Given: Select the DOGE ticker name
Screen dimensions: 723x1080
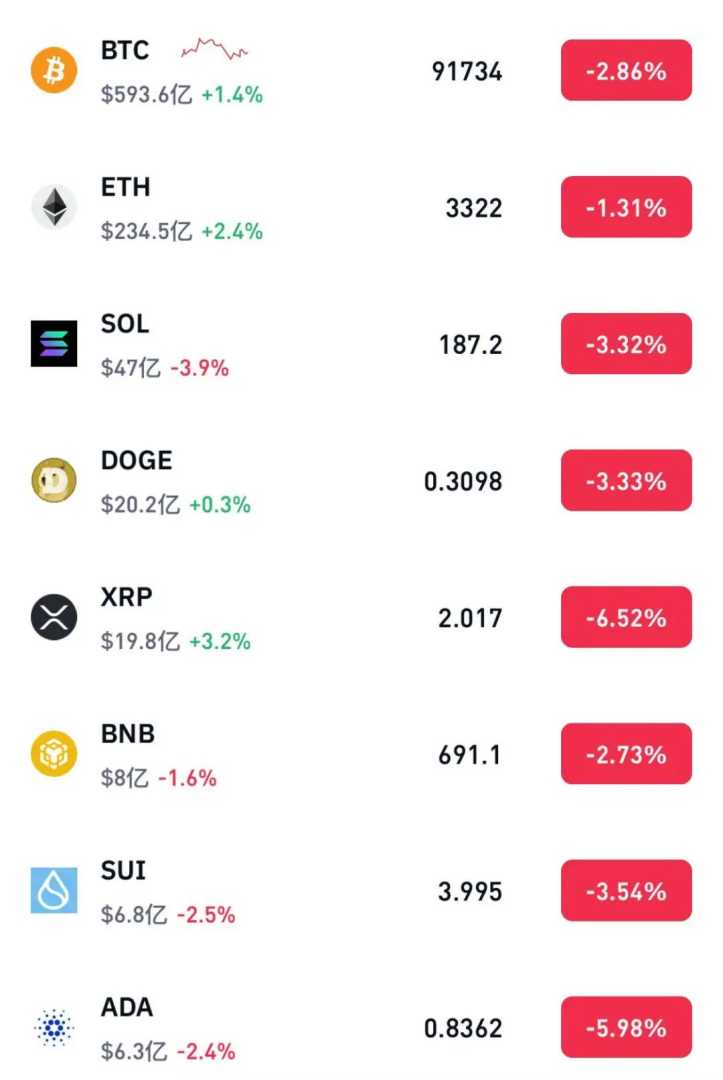Looking at the screenshot, I should [136, 460].
